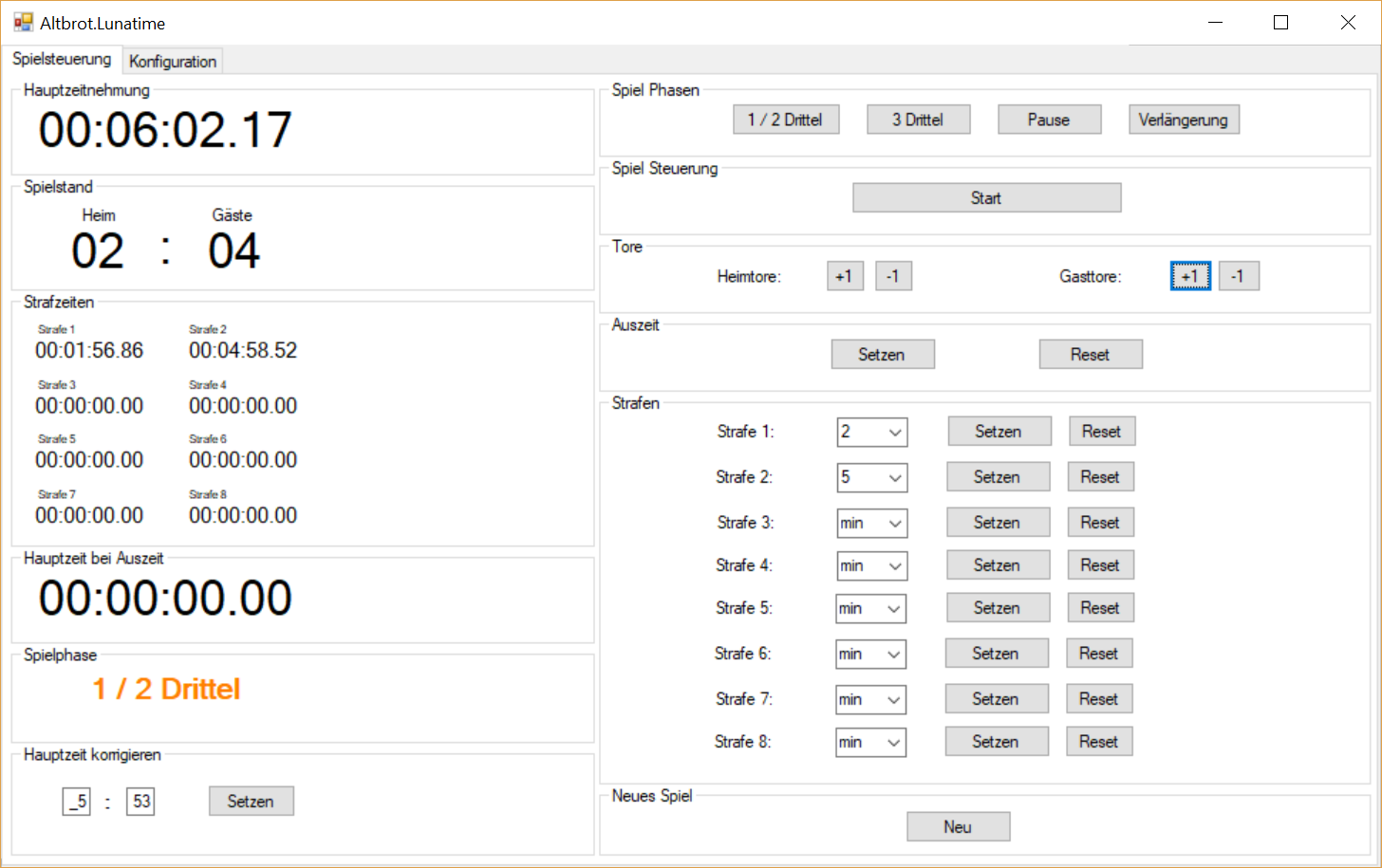Add one goal to Heimtore
The width and height of the screenshot is (1382, 868).
point(844,276)
